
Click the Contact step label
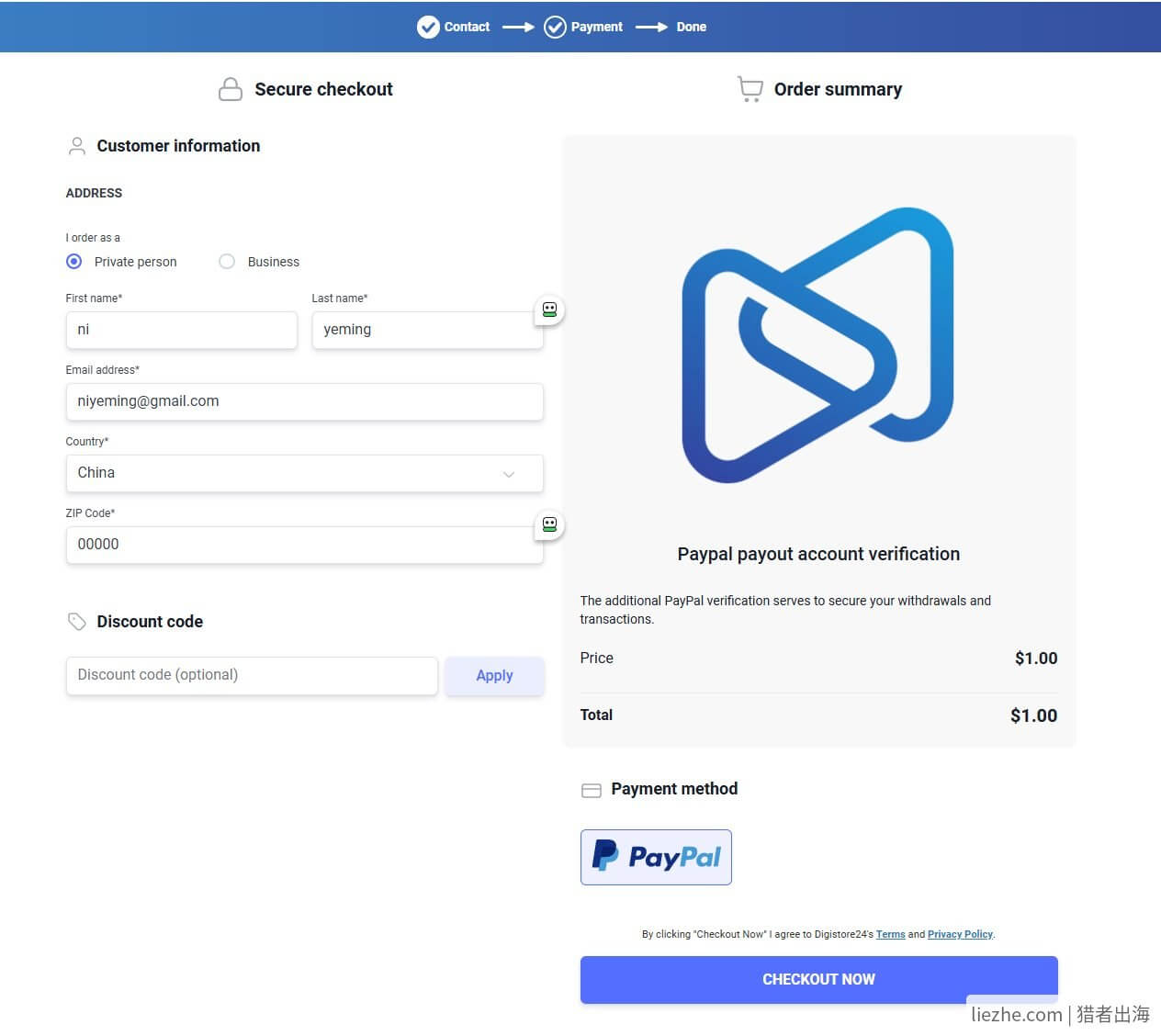467,27
